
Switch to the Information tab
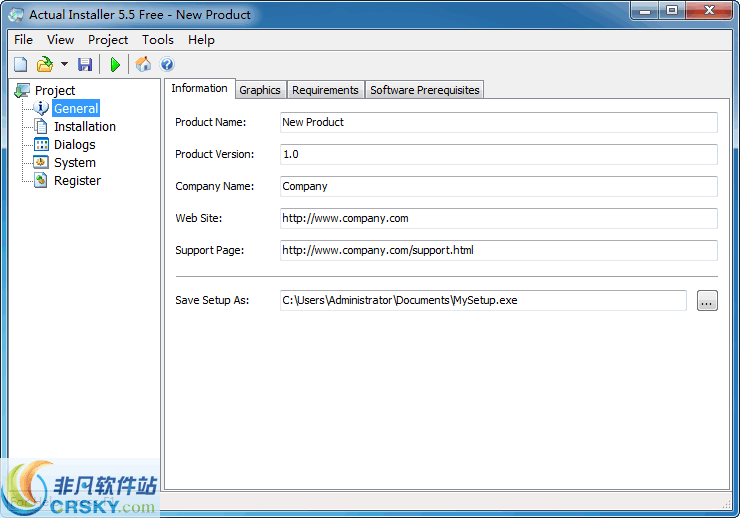click(199, 88)
